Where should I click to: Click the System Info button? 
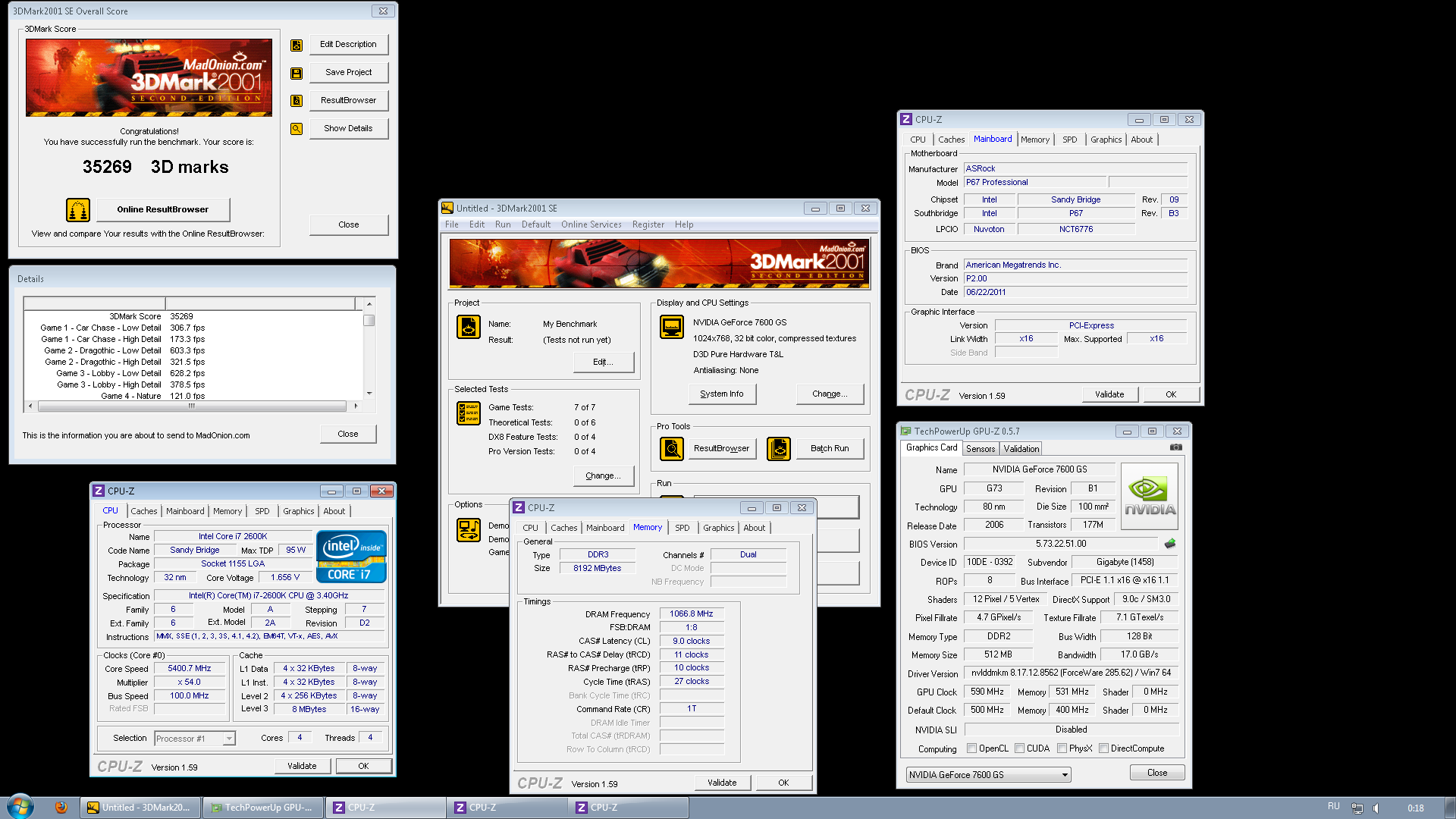coord(722,394)
